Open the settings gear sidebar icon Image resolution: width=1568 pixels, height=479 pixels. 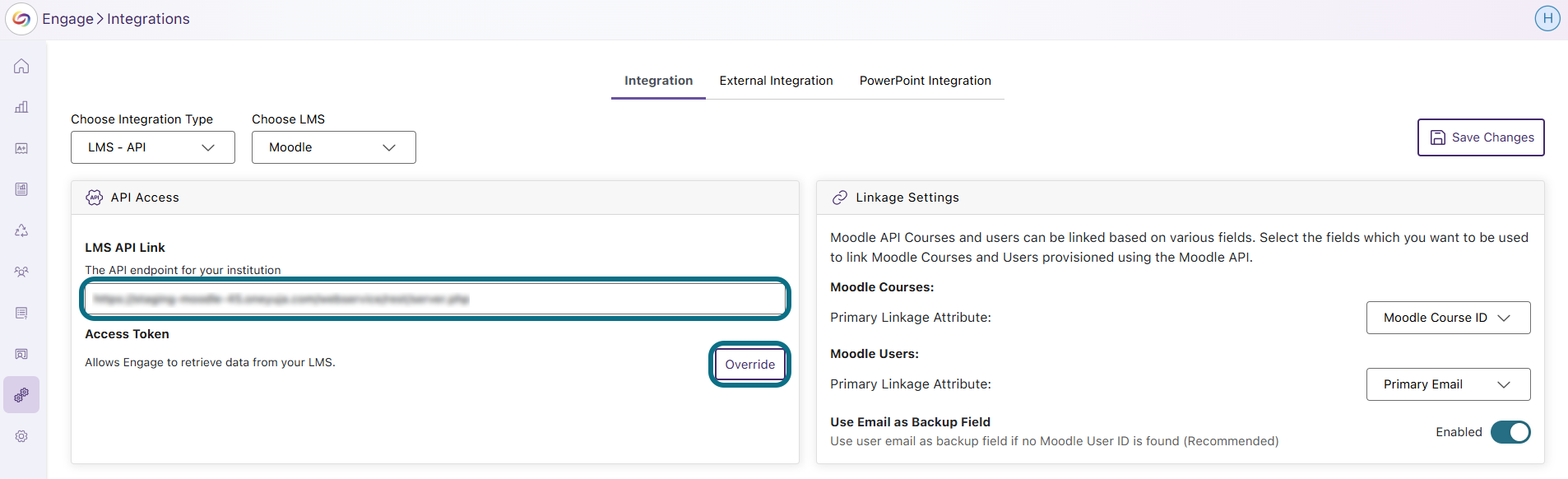point(21,436)
